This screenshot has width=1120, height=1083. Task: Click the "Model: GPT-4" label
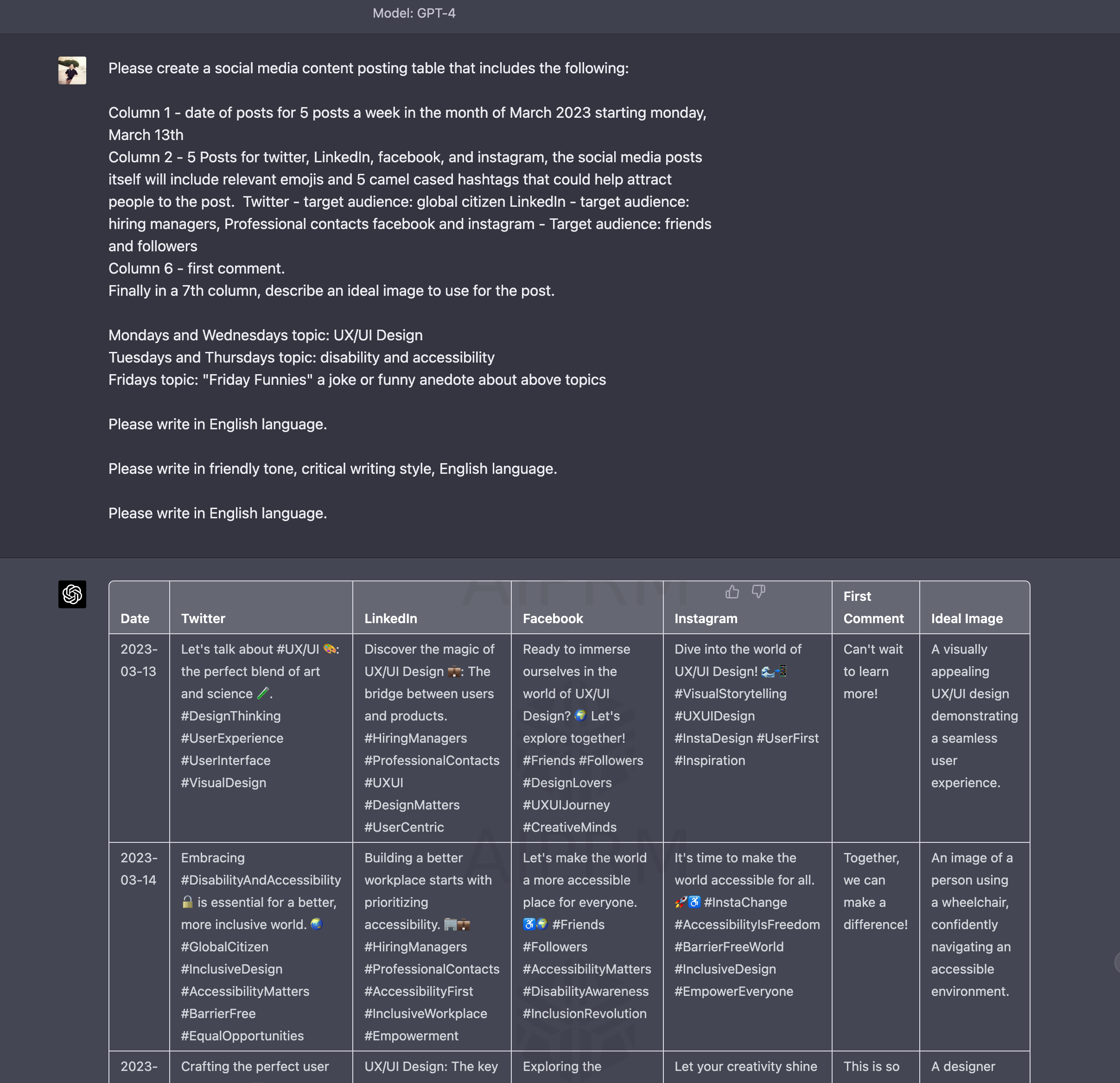[x=414, y=13]
